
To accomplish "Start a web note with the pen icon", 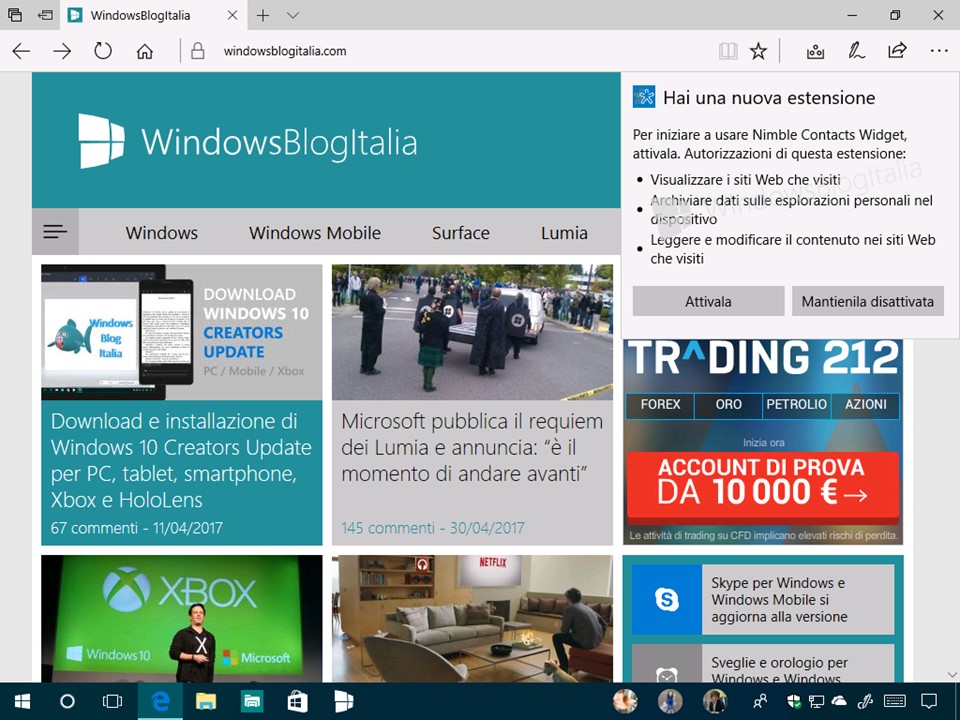I will (856, 51).
